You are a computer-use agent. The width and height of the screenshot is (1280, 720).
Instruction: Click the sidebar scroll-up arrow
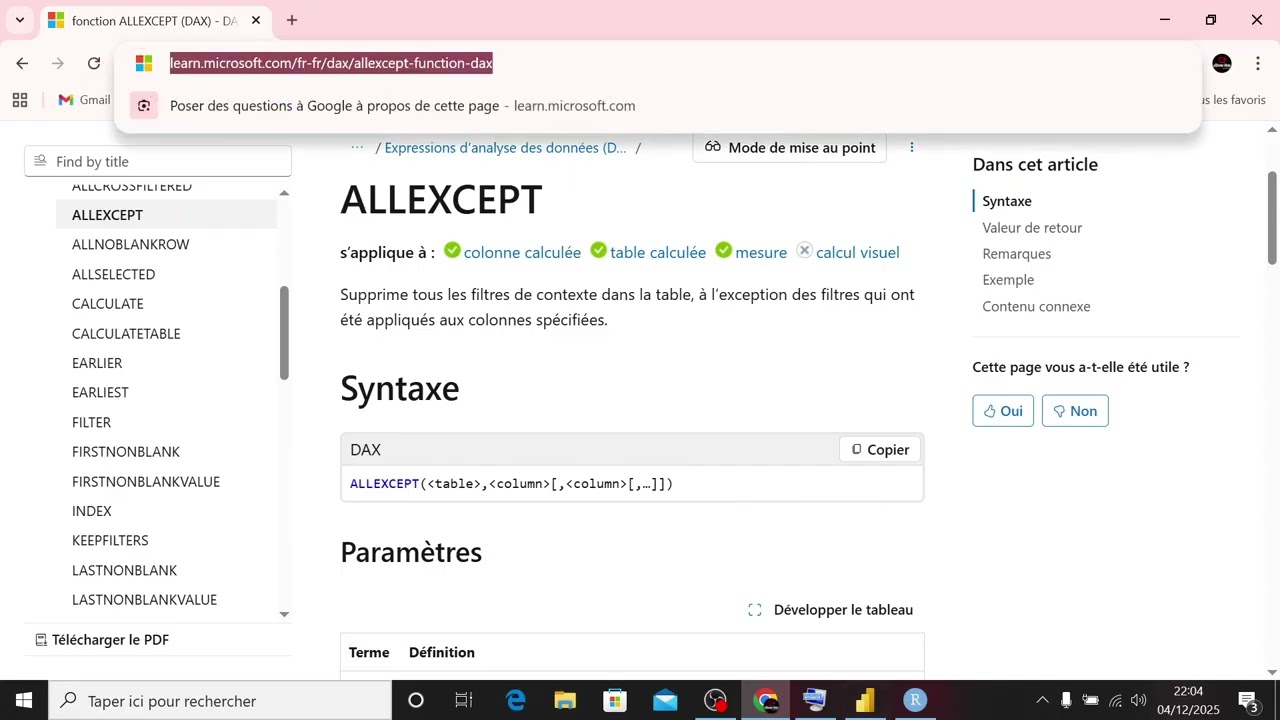284,192
